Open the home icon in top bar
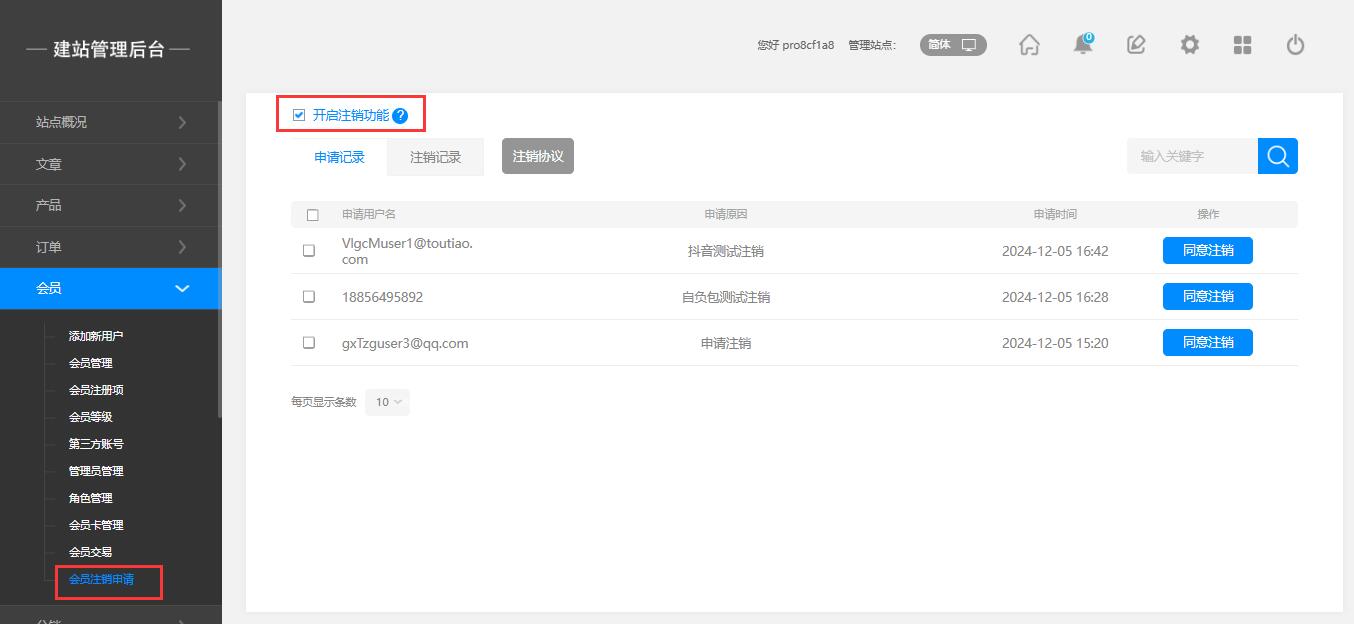 point(1029,45)
